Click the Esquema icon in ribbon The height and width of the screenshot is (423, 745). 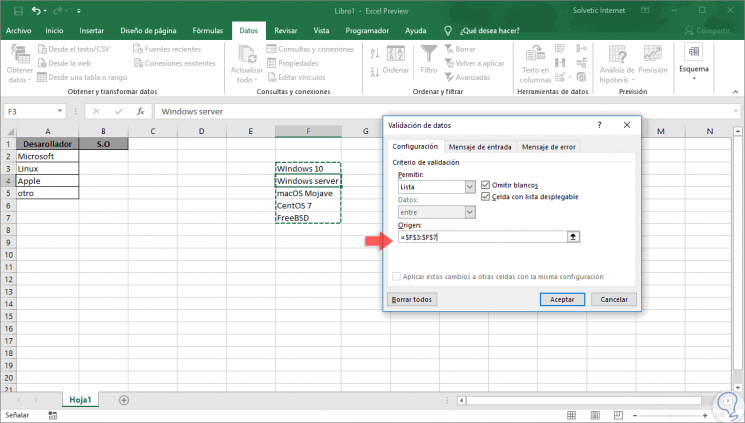pyautogui.click(x=693, y=52)
